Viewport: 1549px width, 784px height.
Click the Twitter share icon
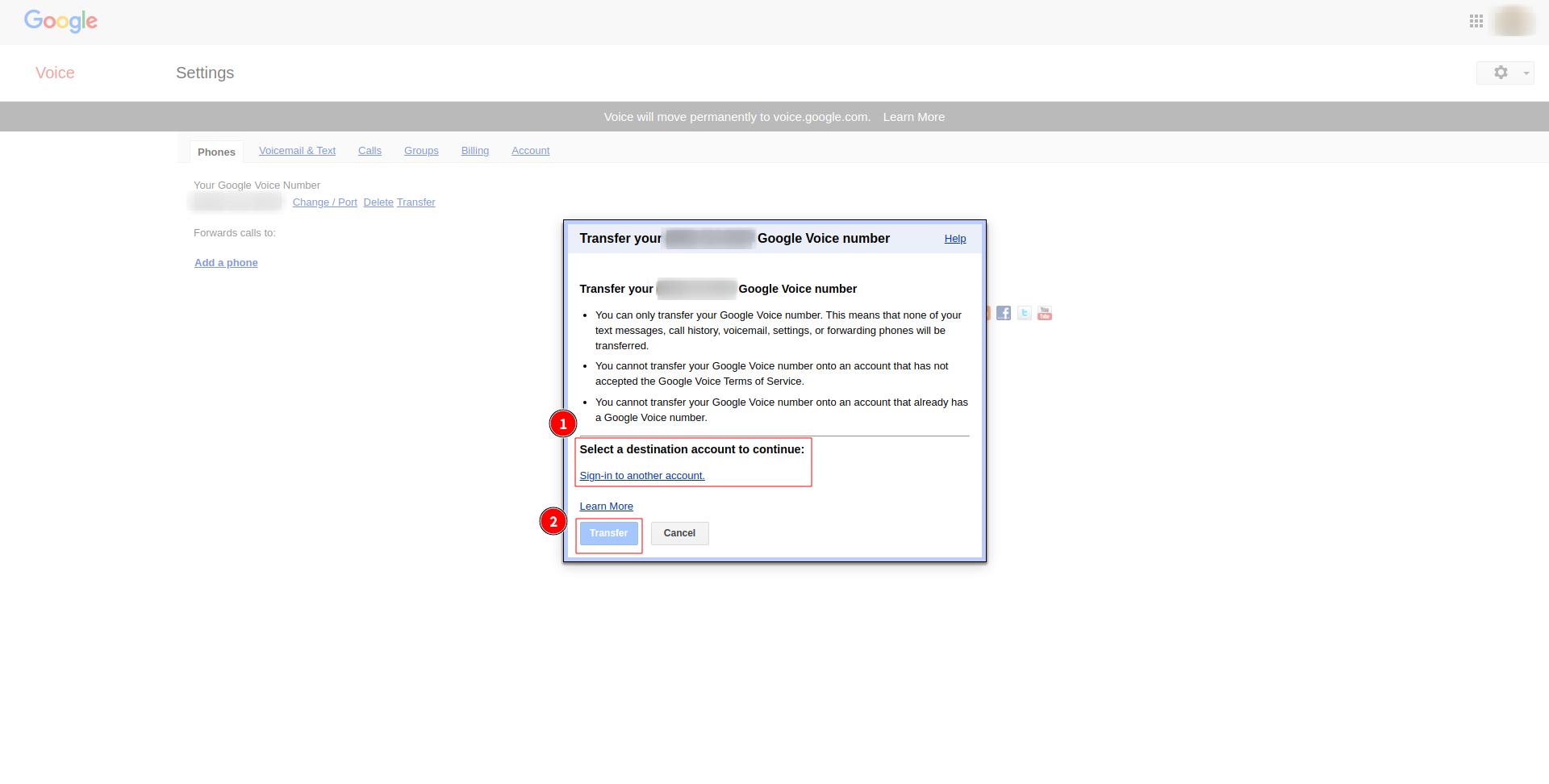tap(1024, 313)
